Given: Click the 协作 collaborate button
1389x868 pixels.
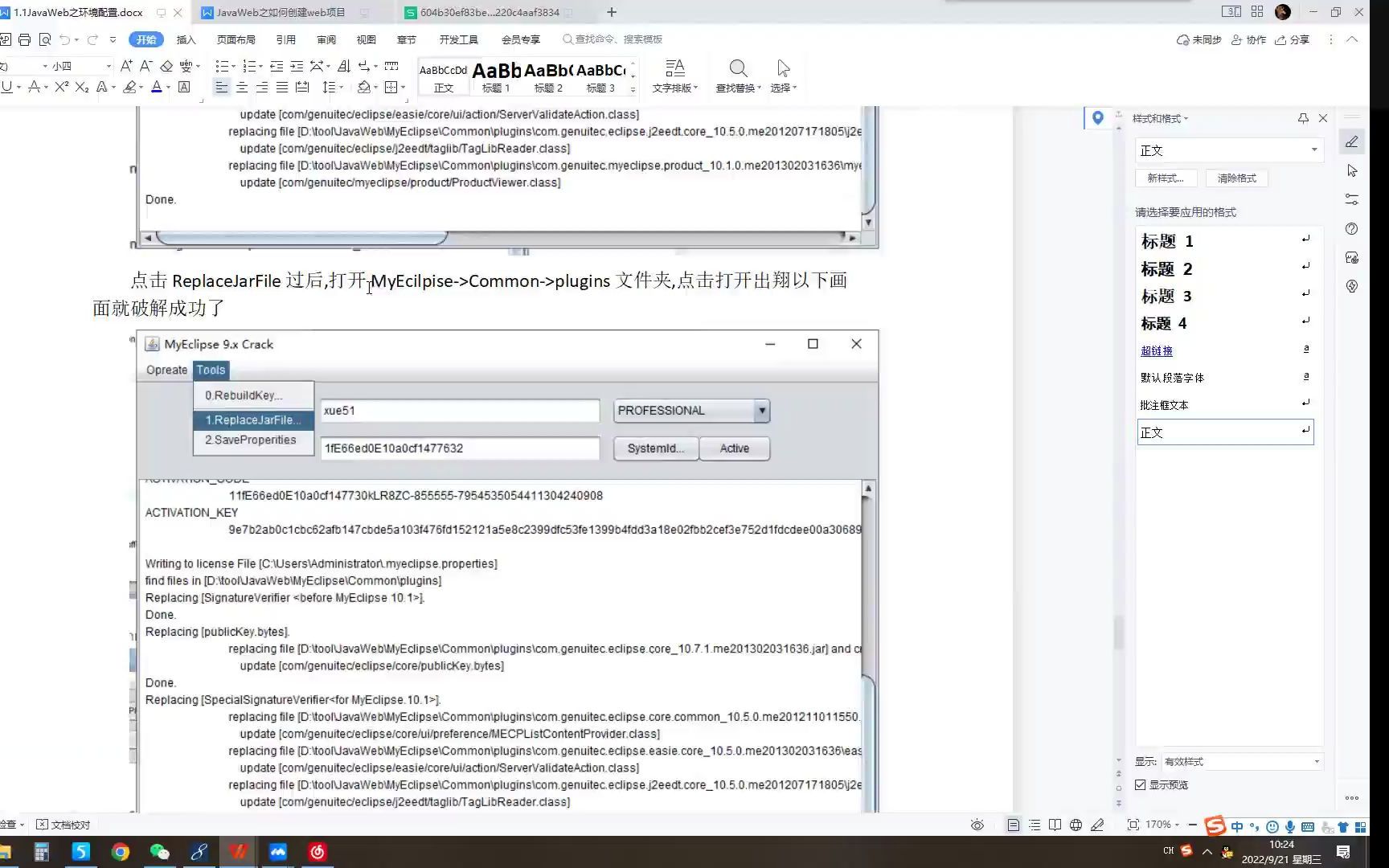Looking at the screenshot, I should [x=1248, y=39].
